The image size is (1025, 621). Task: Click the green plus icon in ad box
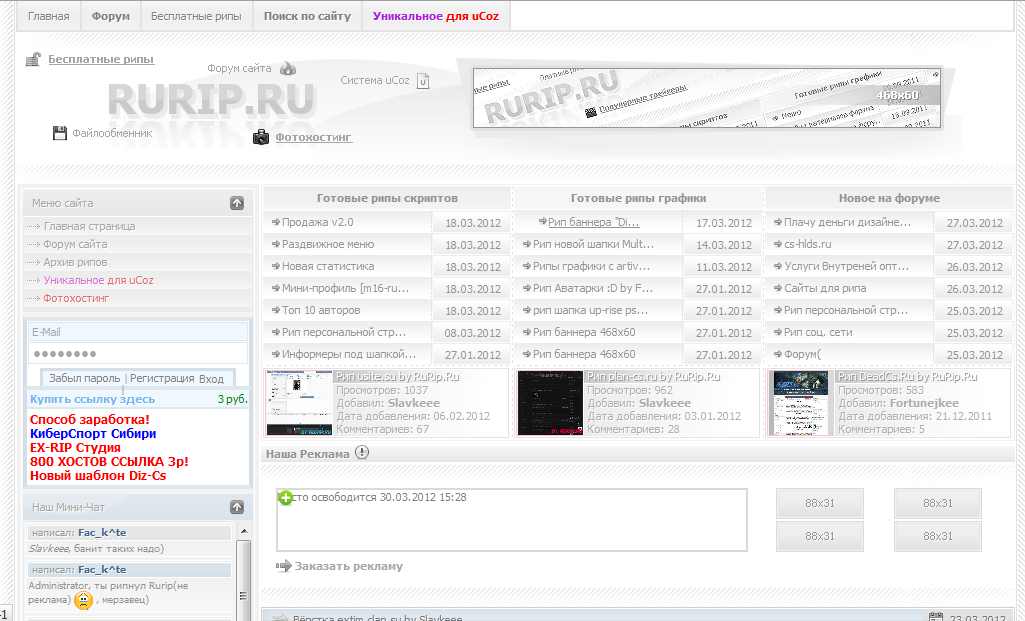tap(286, 497)
